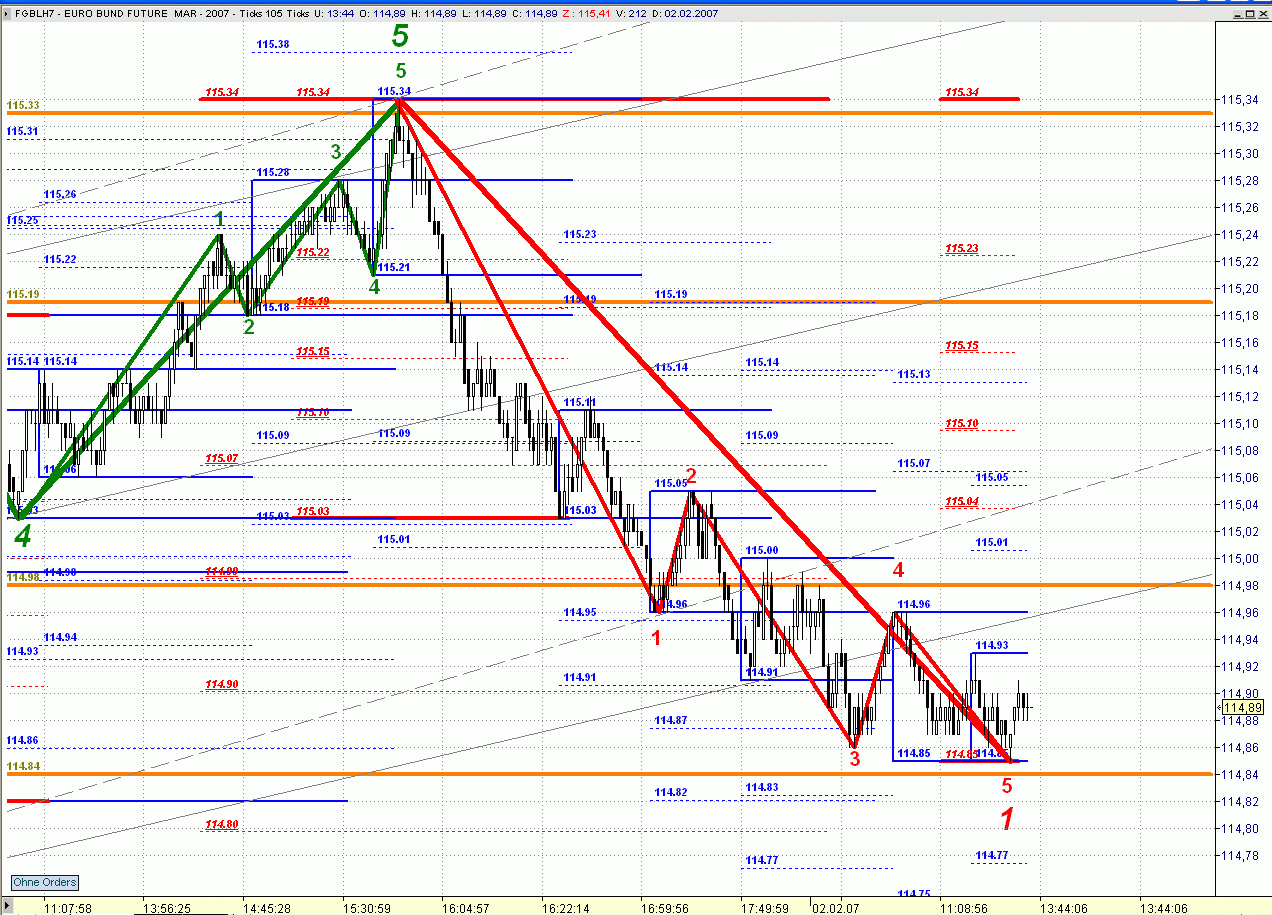The width and height of the screenshot is (1272, 915).
Task: Click the blue 115.31 level label
Action: [23, 131]
